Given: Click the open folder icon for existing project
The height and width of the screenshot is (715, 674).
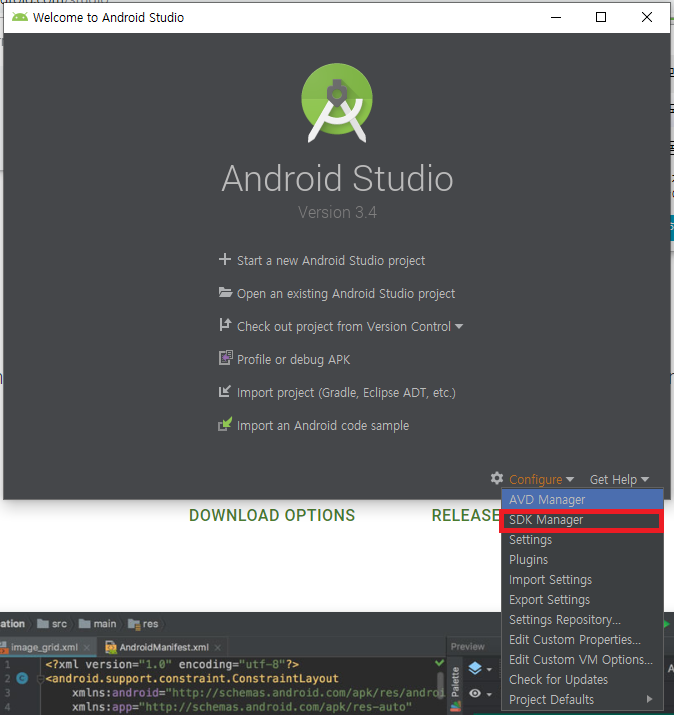Looking at the screenshot, I should coord(225,292).
